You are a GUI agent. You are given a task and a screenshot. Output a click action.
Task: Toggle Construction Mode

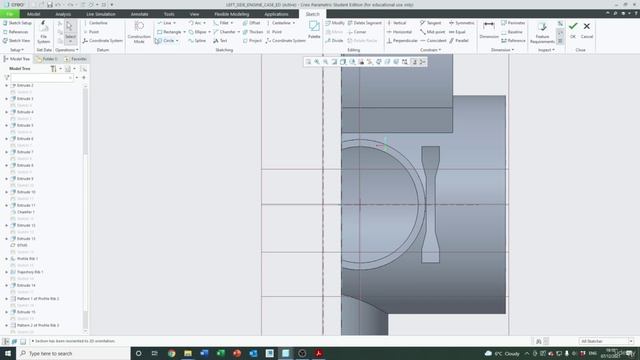coord(139,32)
